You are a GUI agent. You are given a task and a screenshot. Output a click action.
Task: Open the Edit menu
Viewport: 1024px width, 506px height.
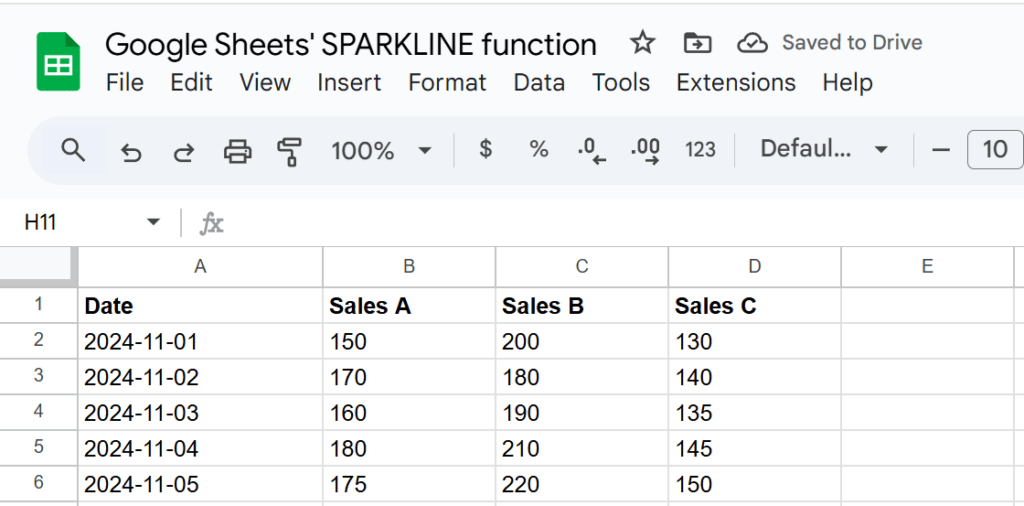(191, 83)
